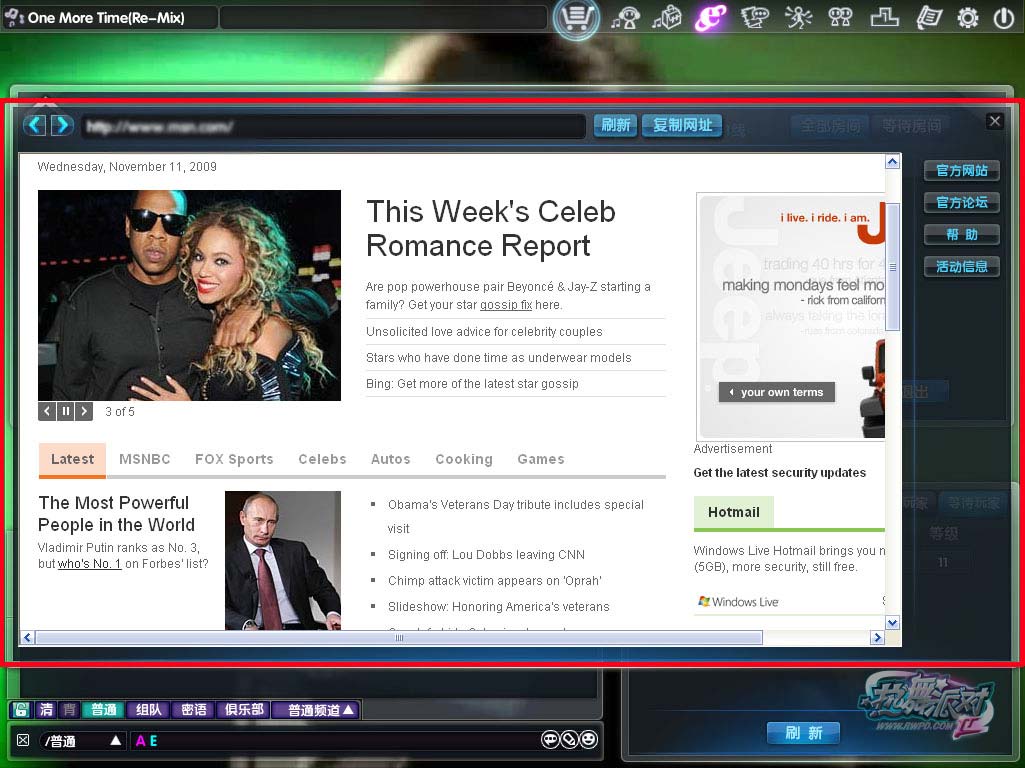1025x768 pixels.
Task: Select the FOX Sports tab
Action: tap(234, 459)
